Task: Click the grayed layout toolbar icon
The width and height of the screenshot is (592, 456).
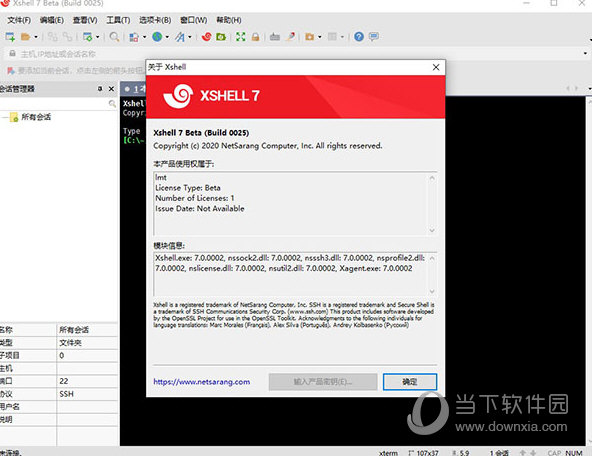Action: coord(332,37)
